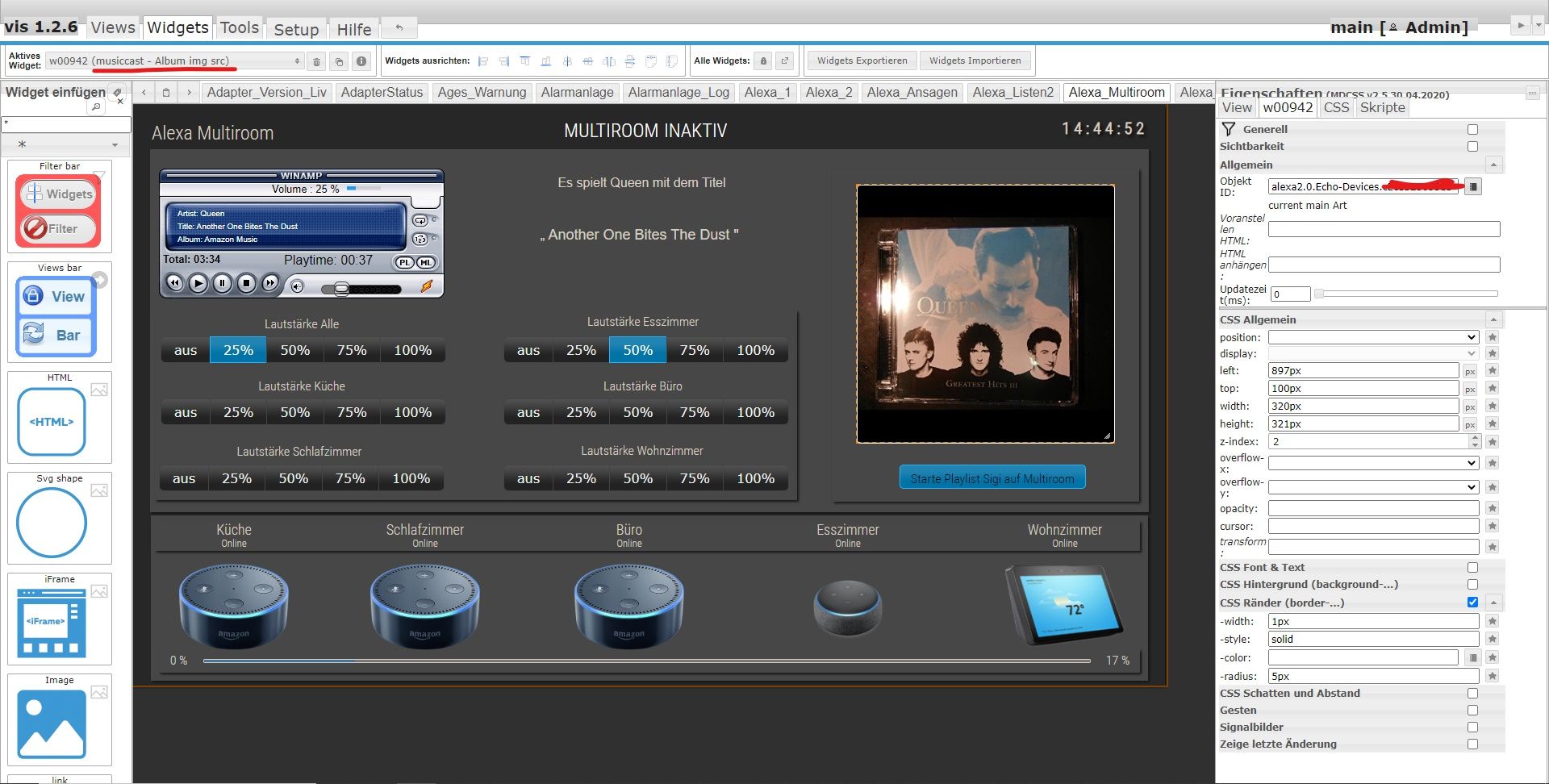Switch to the Skripte properties tab
Image resolution: width=1549 pixels, height=784 pixels.
[1382, 107]
